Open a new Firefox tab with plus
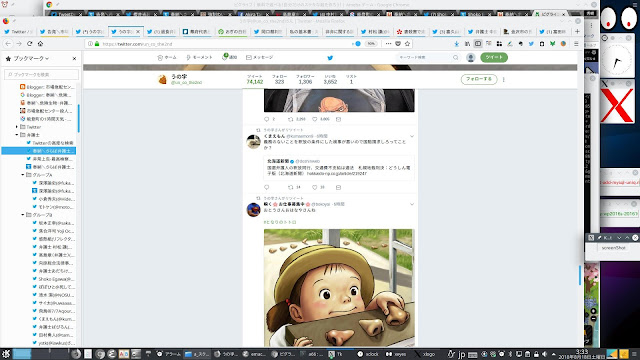Screen dimensions: 640x360 pyautogui.click(x=577, y=31)
